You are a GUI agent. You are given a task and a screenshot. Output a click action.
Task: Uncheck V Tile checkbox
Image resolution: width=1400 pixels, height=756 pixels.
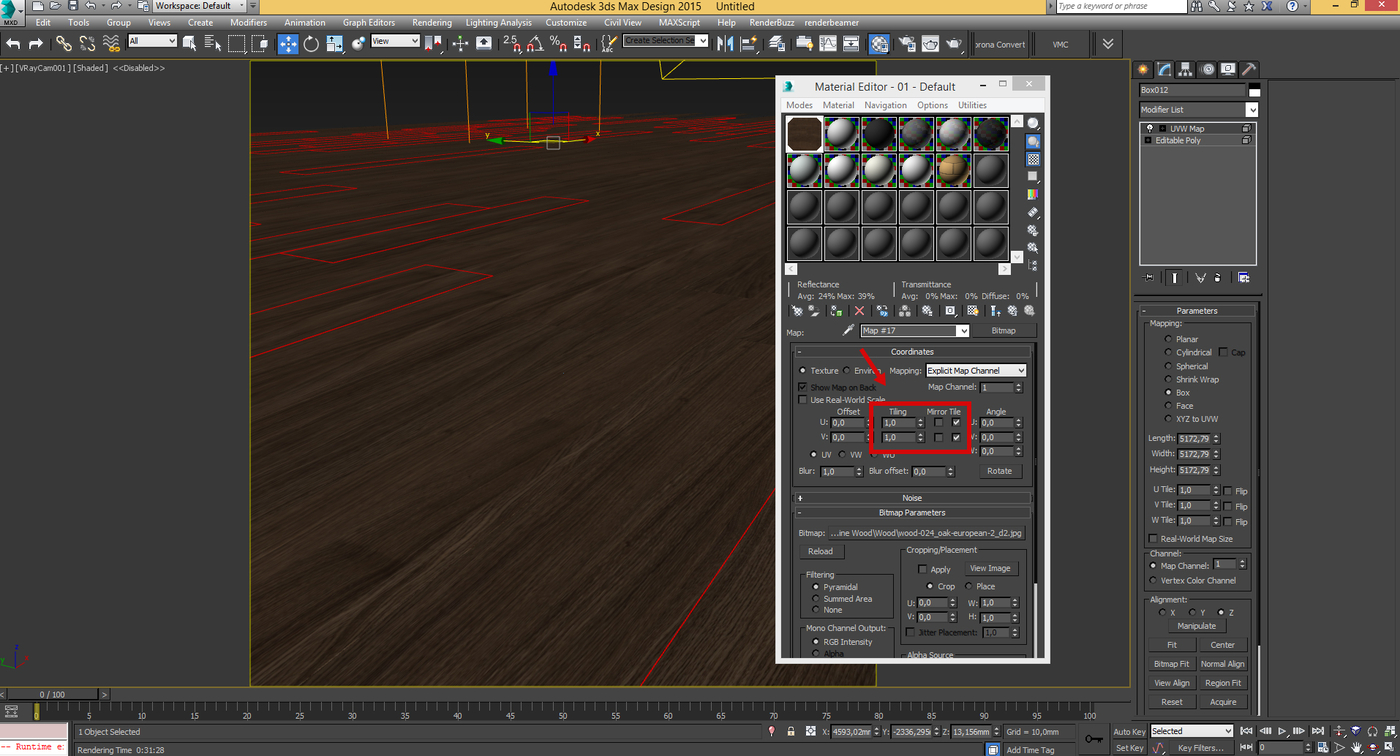tap(957, 437)
